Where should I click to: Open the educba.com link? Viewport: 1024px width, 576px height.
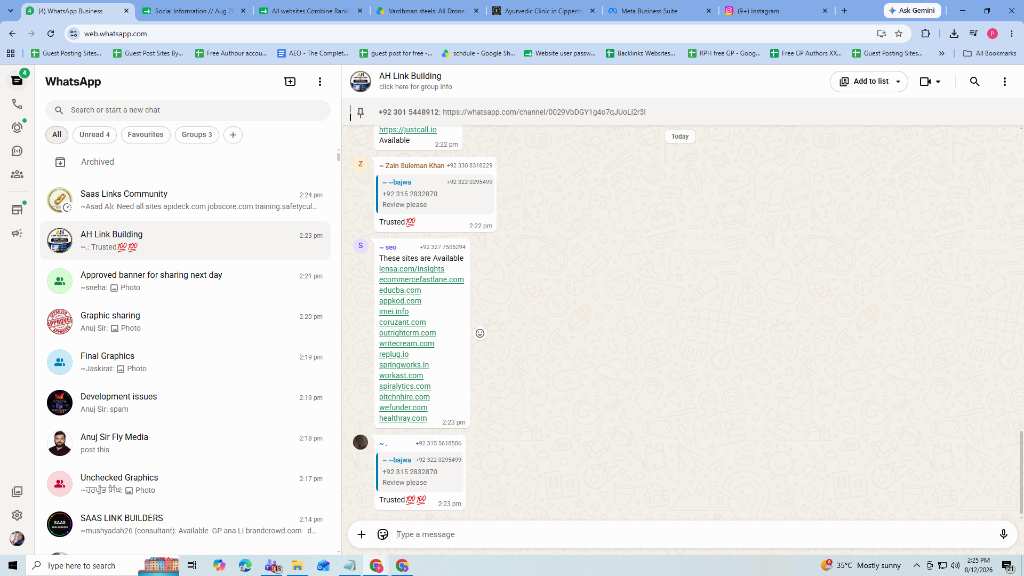click(x=400, y=290)
